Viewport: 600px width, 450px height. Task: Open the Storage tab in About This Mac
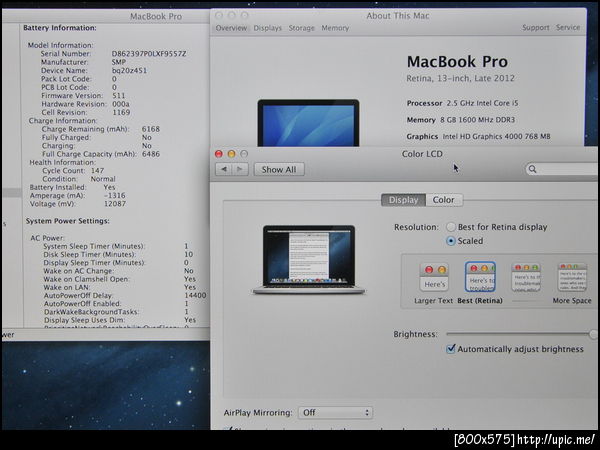302,28
